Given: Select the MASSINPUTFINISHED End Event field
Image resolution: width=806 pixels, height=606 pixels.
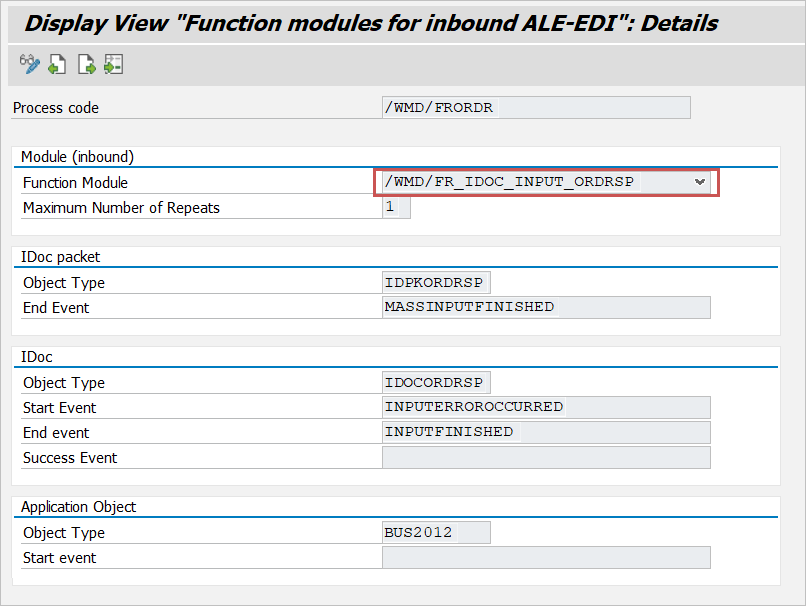Looking at the screenshot, I should [545, 307].
